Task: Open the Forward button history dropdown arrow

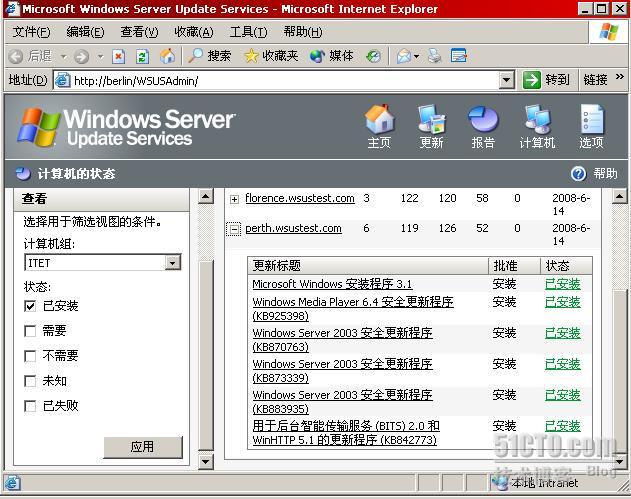Action: 100,56
